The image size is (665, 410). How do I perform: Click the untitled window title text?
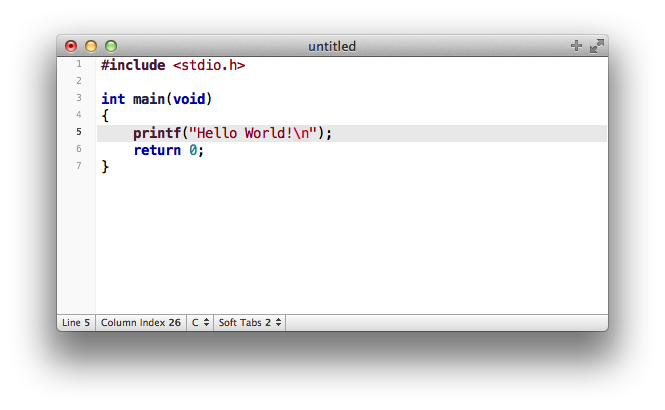[x=332, y=46]
